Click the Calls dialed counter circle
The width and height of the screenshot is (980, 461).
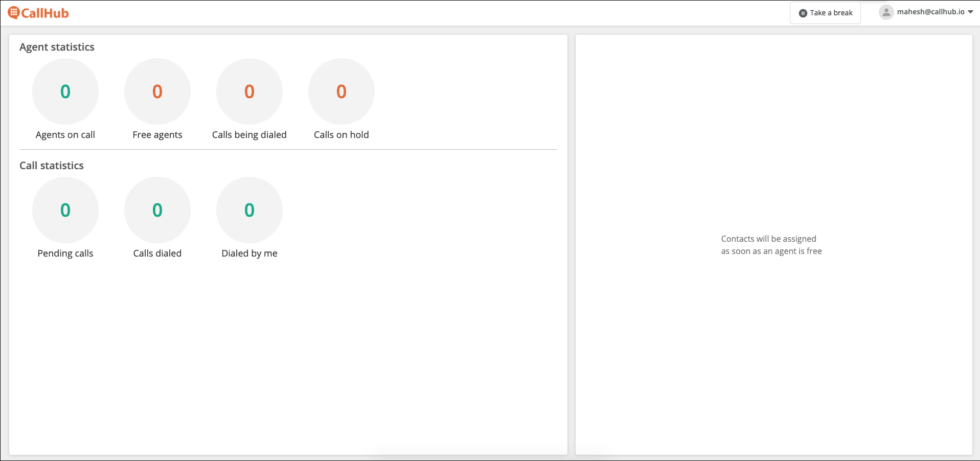click(158, 211)
